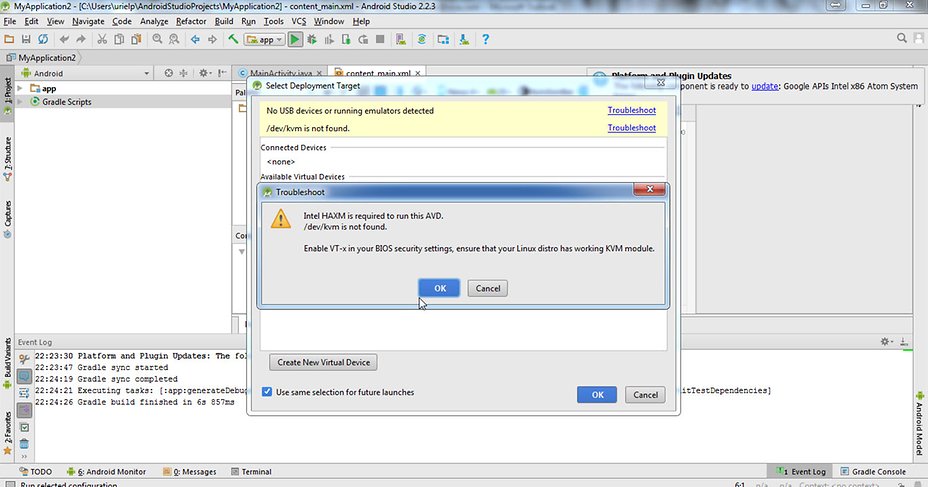The width and height of the screenshot is (928, 487).
Task: Open the Event Log status tab
Action: coord(801,472)
